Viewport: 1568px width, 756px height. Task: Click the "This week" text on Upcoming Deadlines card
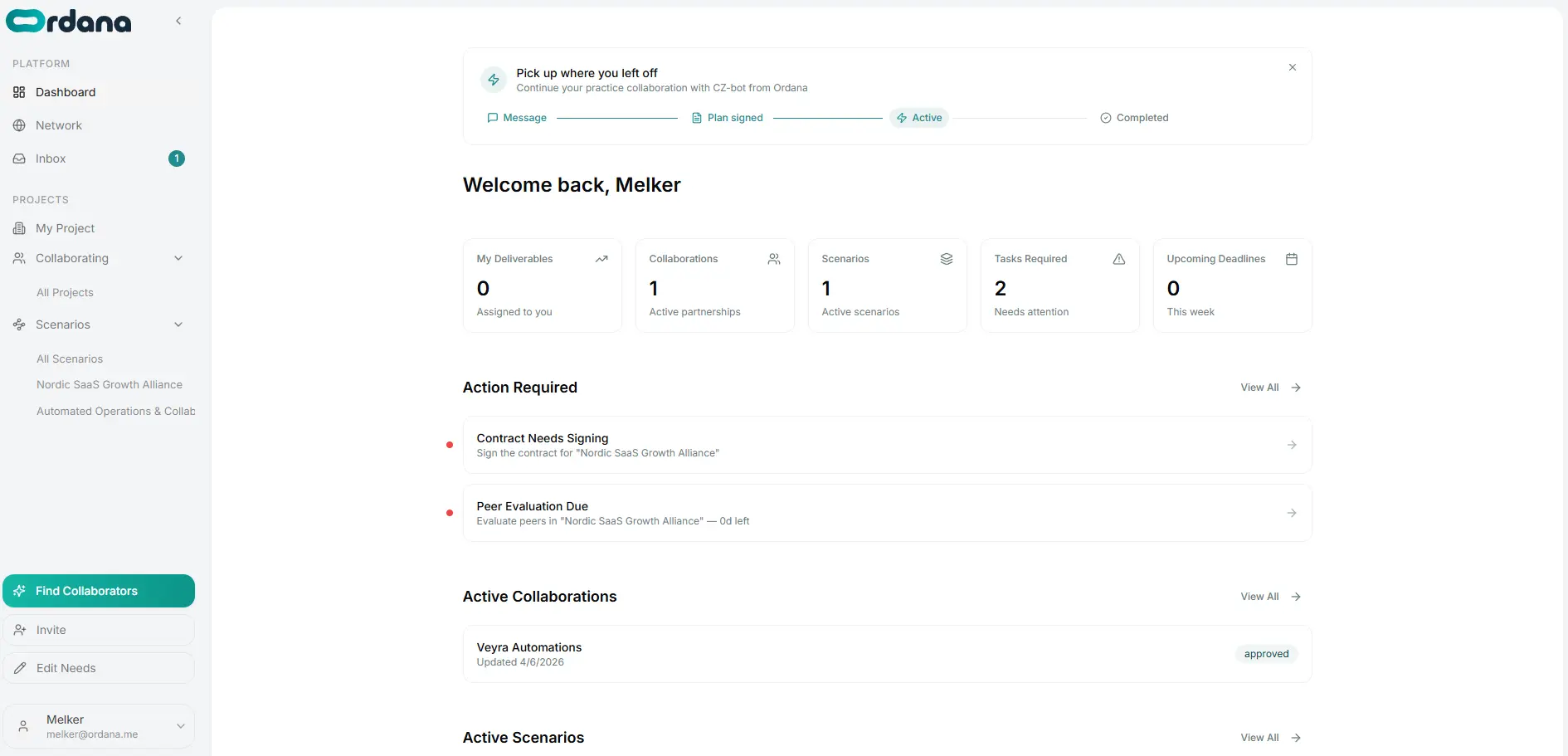[1191, 312]
